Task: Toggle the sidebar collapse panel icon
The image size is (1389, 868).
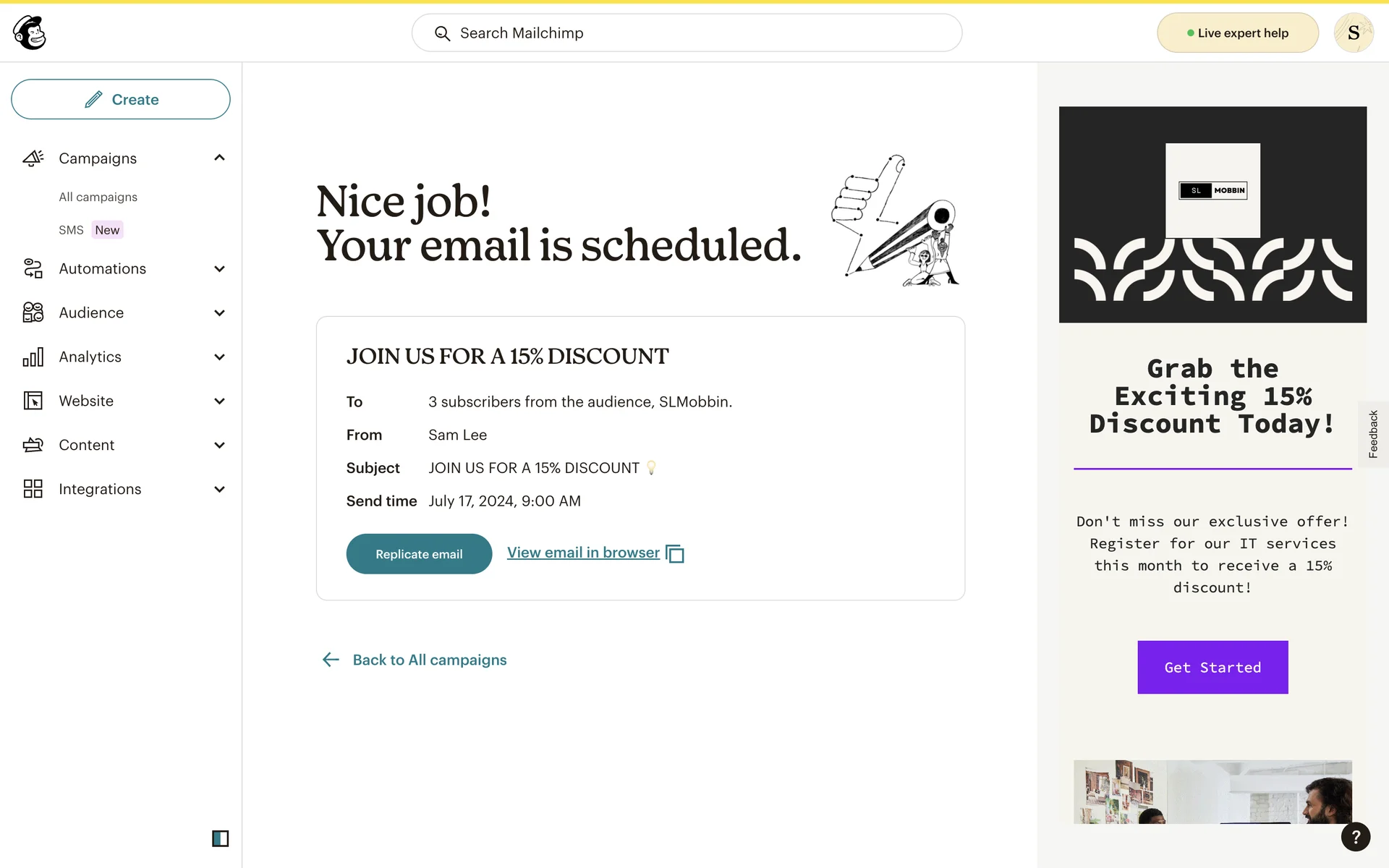Action: click(220, 838)
